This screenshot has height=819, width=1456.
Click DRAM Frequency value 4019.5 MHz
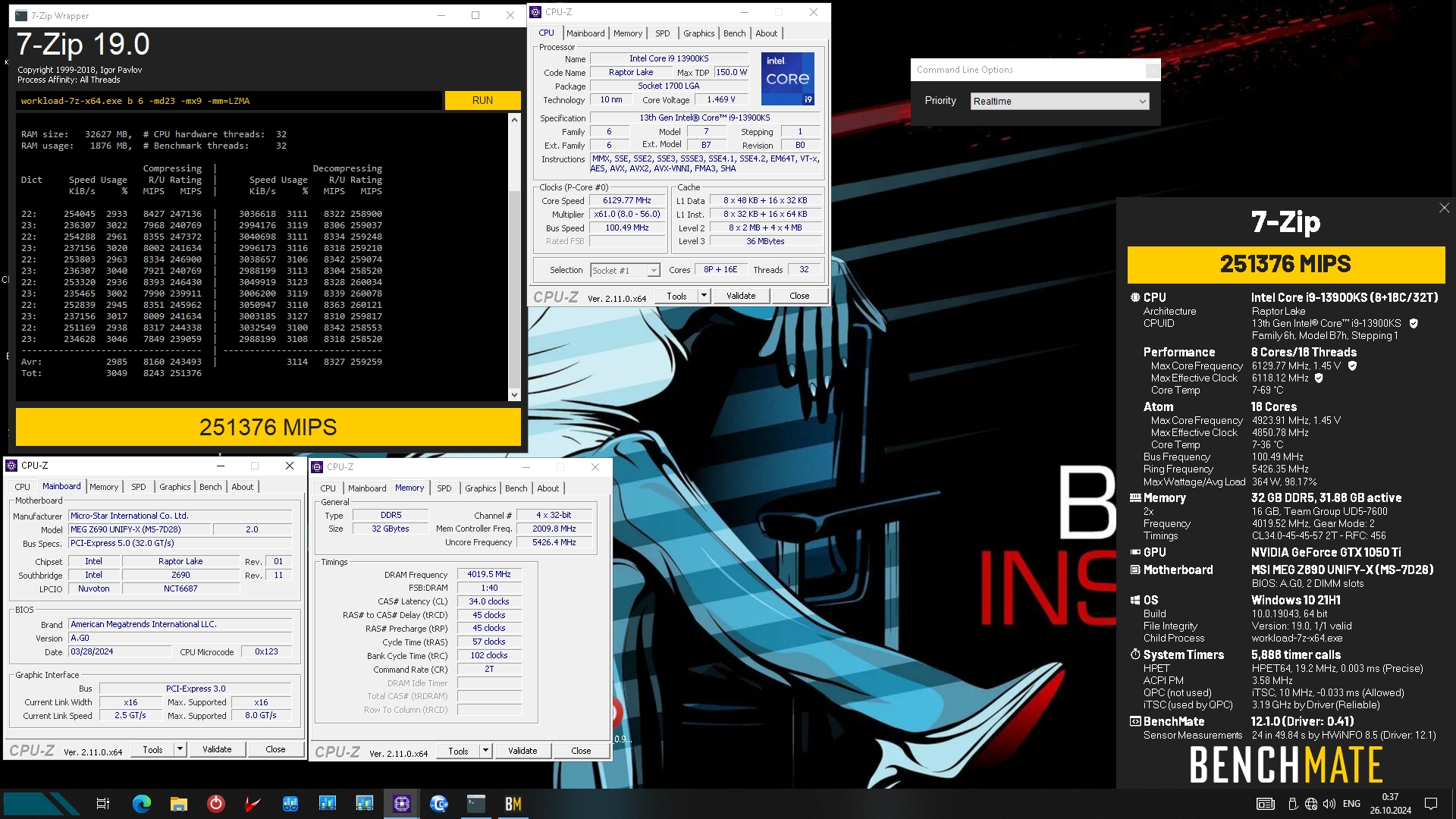pos(489,575)
